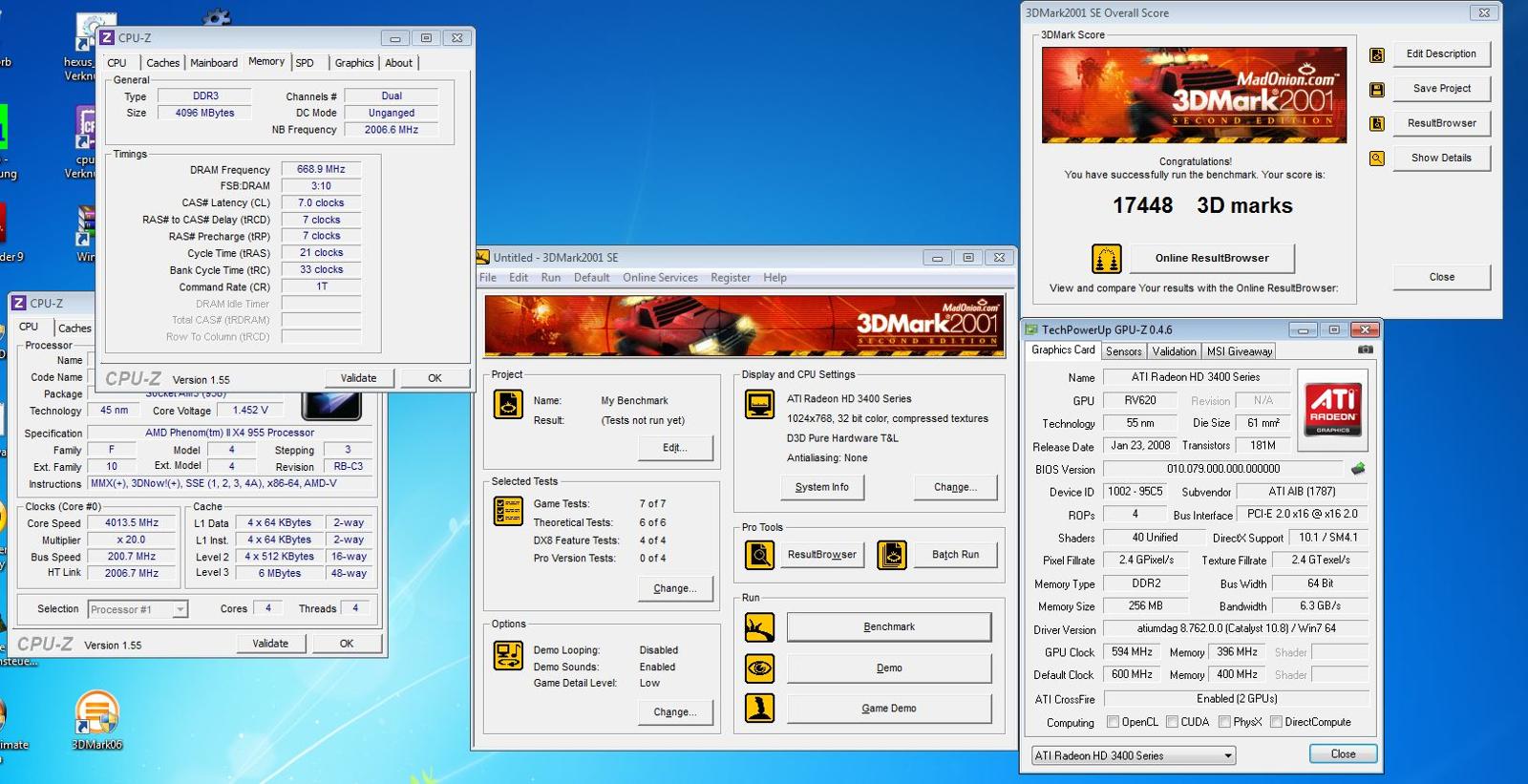Click the BIOS save icon in GPU-Z
Screen dimensions: 1528x784
coord(1358,469)
